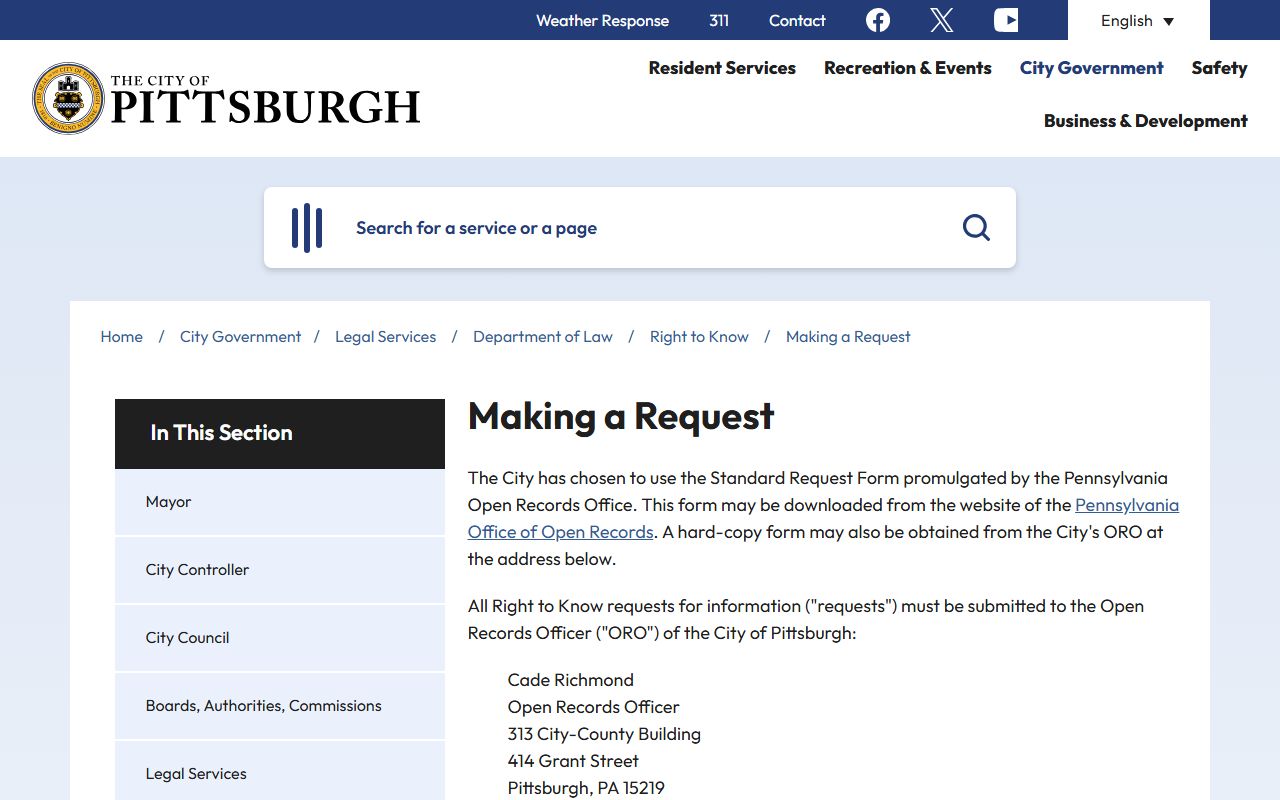Screen dimensions: 1280x800
Task: Open City Controller in the sidebar
Action: tap(280, 570)
